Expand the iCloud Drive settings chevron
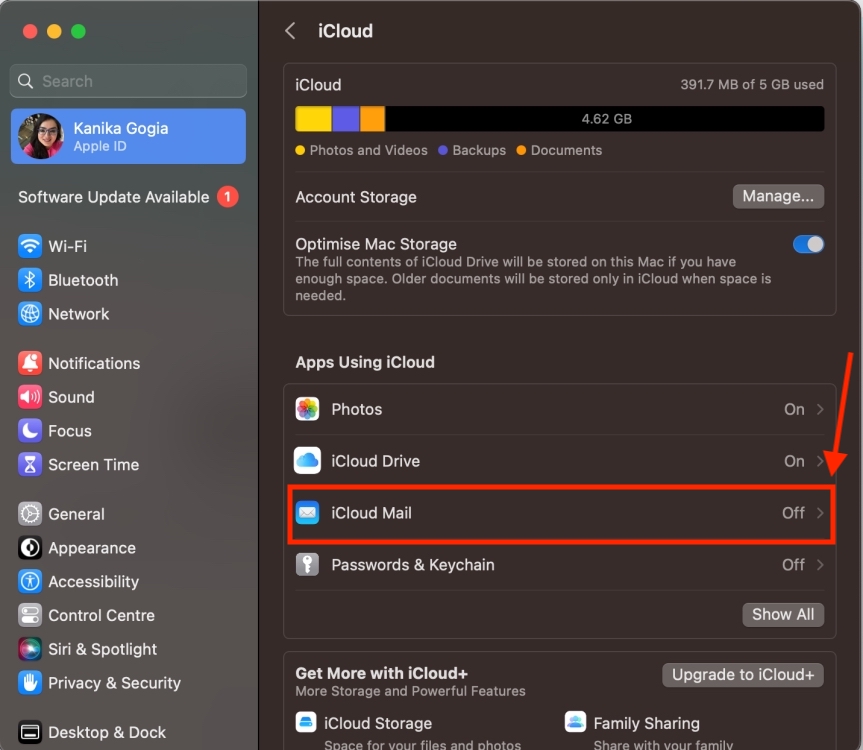Screen dimensions: 863x750 click(816, 461)
